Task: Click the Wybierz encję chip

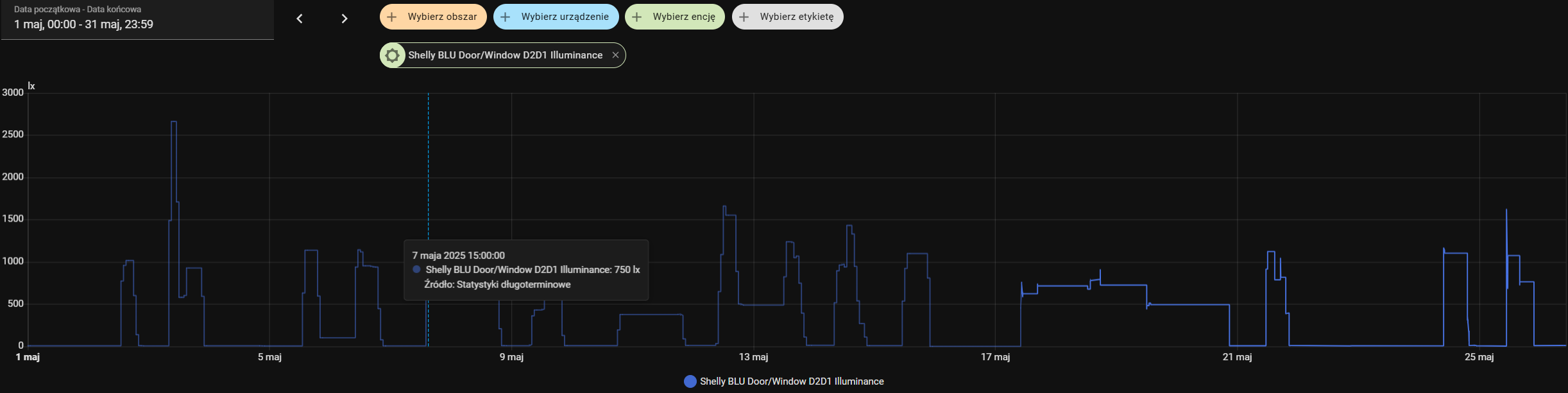Action: (x=675, y=17)
